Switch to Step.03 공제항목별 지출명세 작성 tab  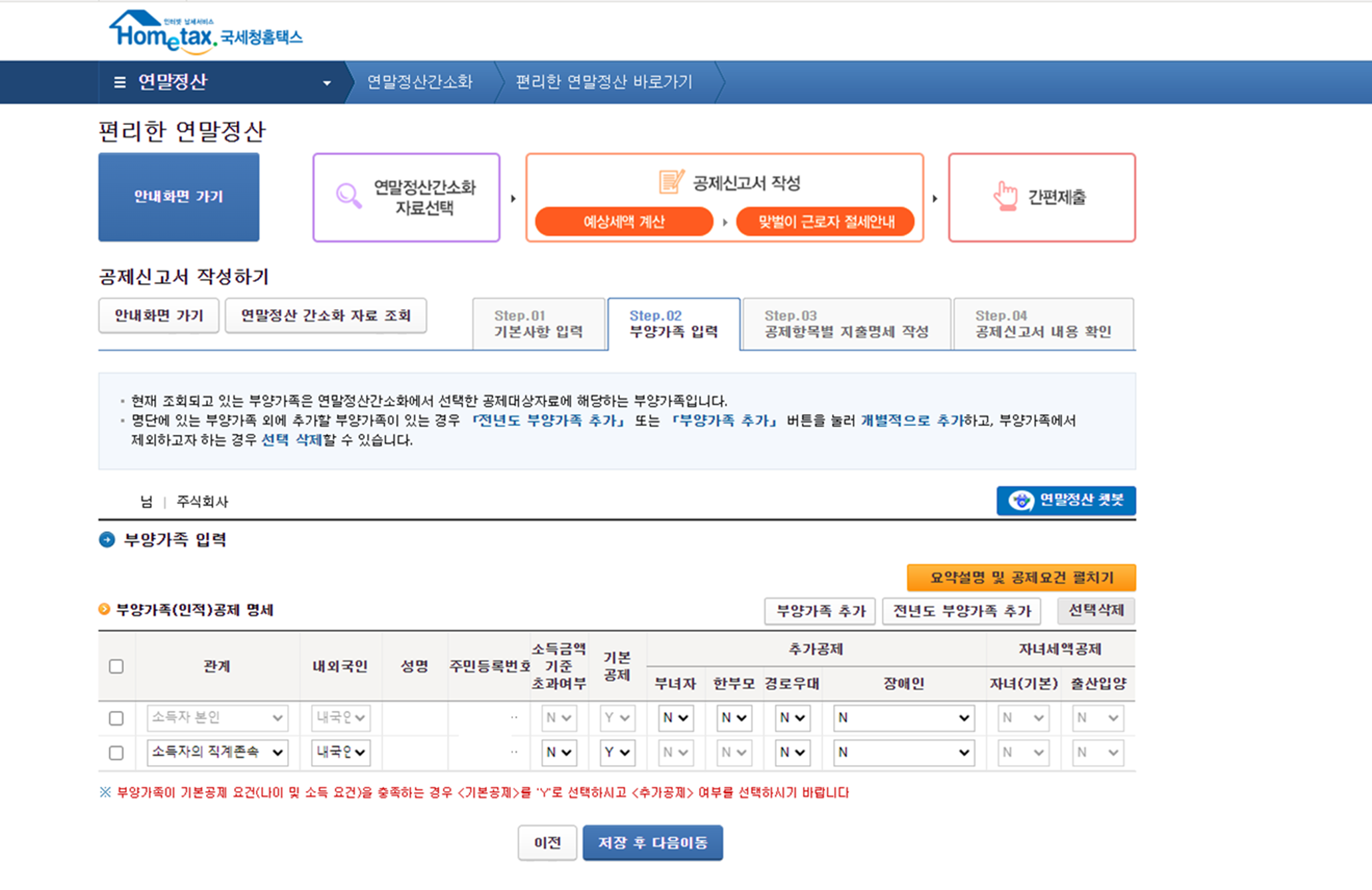point(846,324)
